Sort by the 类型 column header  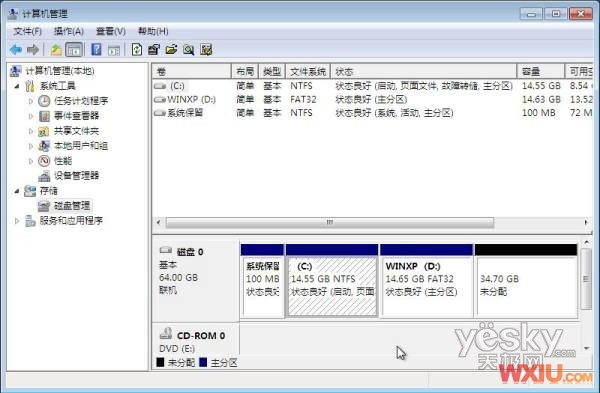(272, 72)
